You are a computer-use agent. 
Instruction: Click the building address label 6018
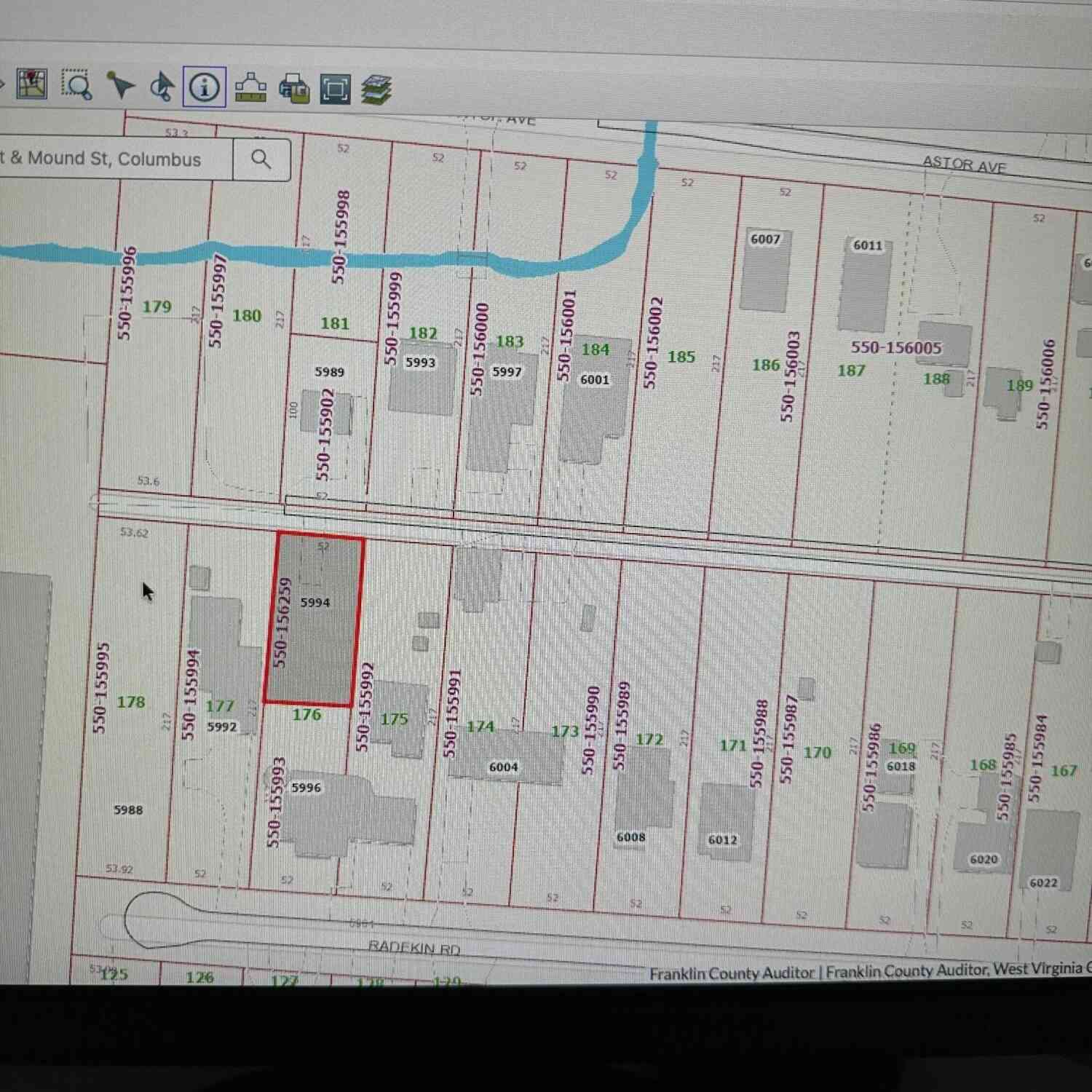pos(901,767)
